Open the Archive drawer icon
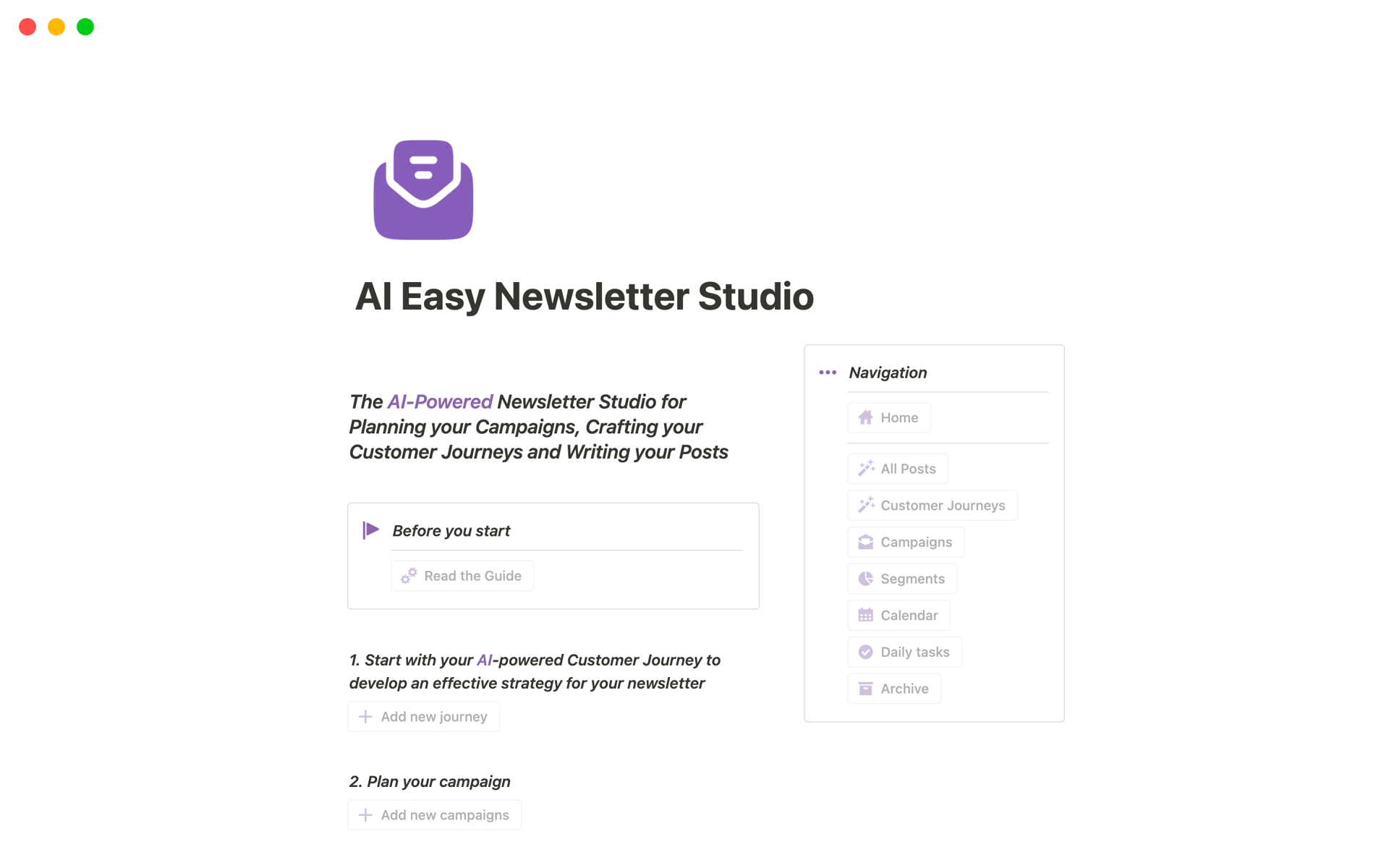1389x868 pixels. click(x=866, y=688)
